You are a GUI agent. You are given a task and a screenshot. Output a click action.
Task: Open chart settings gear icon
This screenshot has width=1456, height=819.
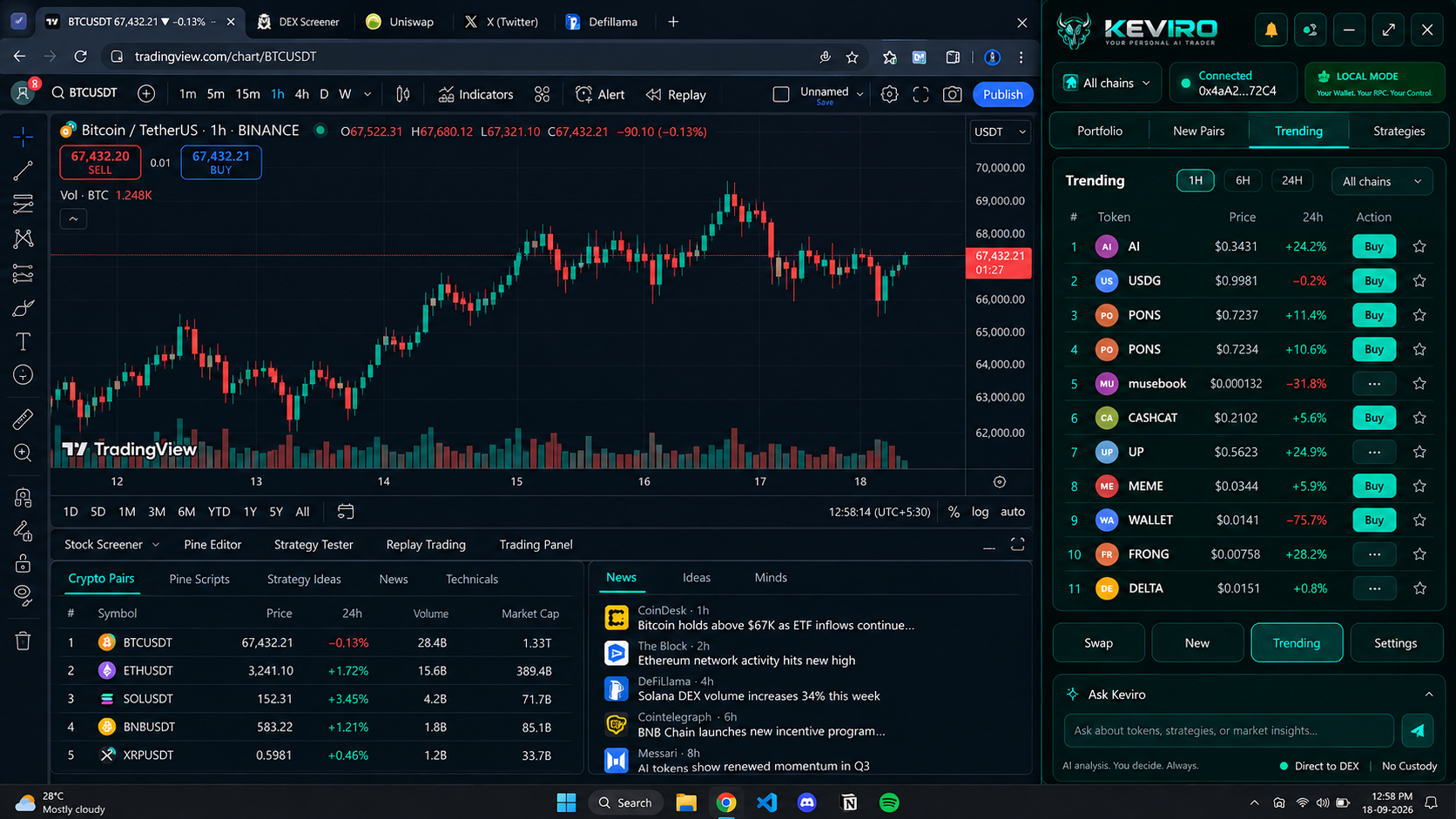(x=889, y=94)
